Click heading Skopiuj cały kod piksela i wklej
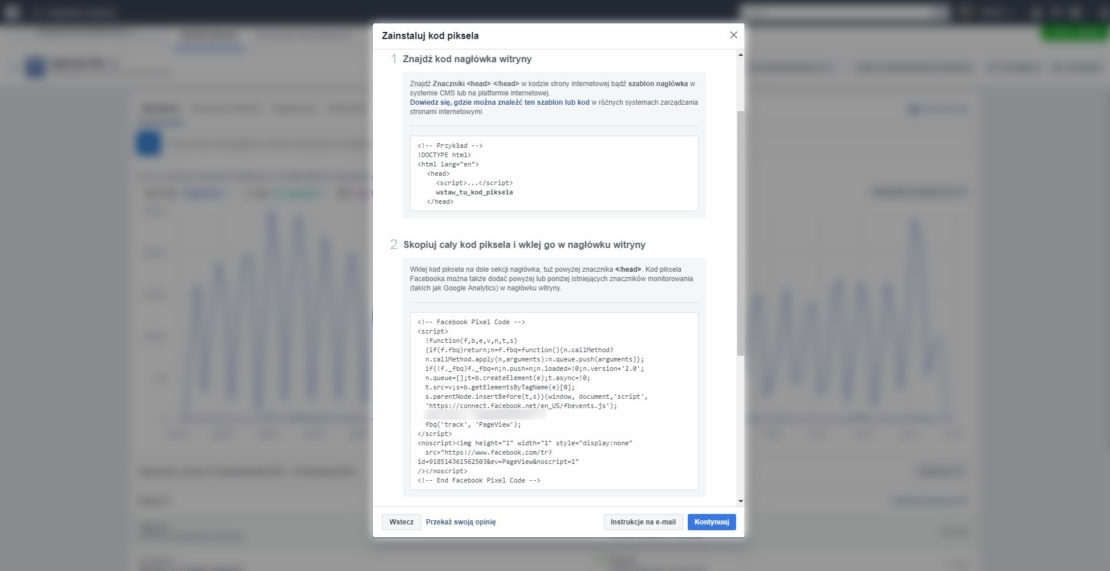The width and height of the screenshot is (1110, 571). coord(524,245)
